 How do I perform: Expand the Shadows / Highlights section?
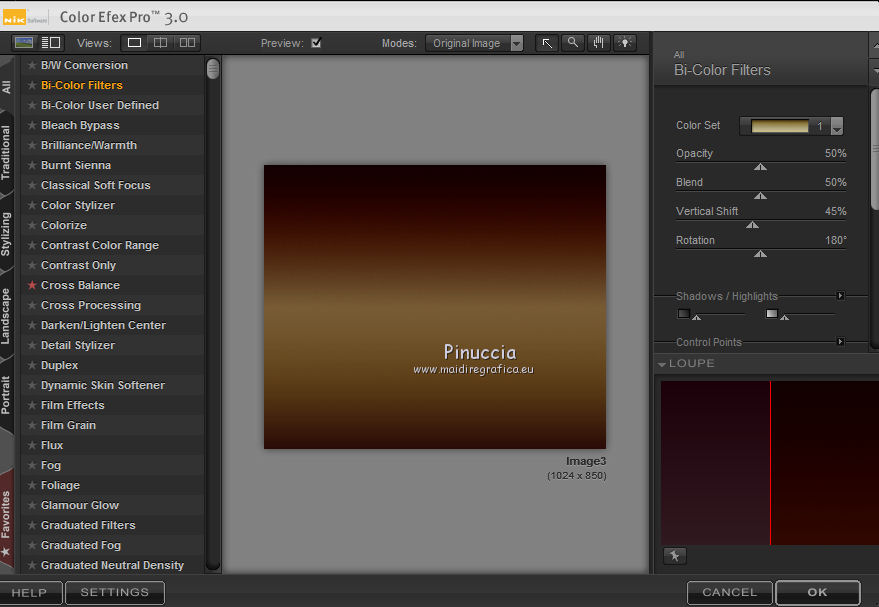tap(840, 296)
